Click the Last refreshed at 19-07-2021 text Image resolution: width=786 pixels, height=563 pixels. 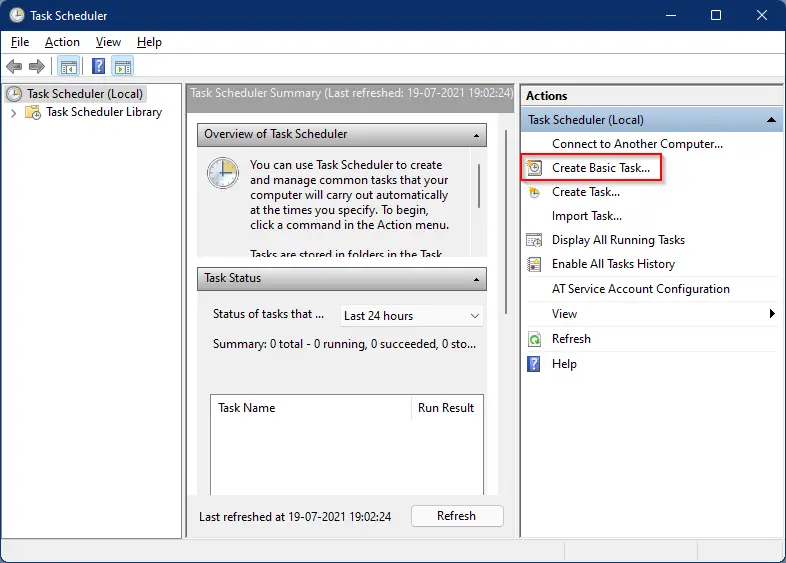pos(295,517)
